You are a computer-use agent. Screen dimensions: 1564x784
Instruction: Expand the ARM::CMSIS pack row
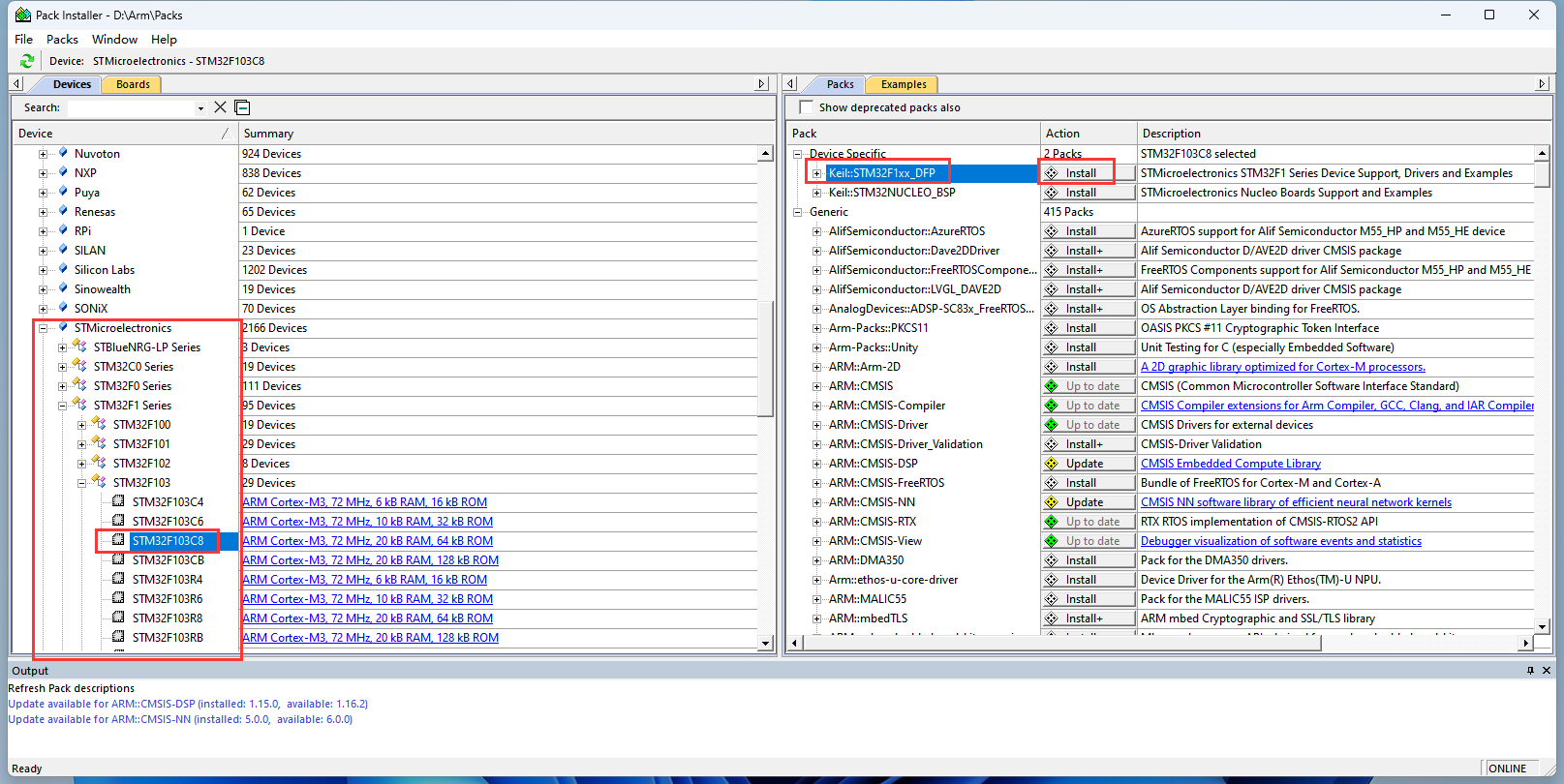pyautogui.click(x=816, y=386)
